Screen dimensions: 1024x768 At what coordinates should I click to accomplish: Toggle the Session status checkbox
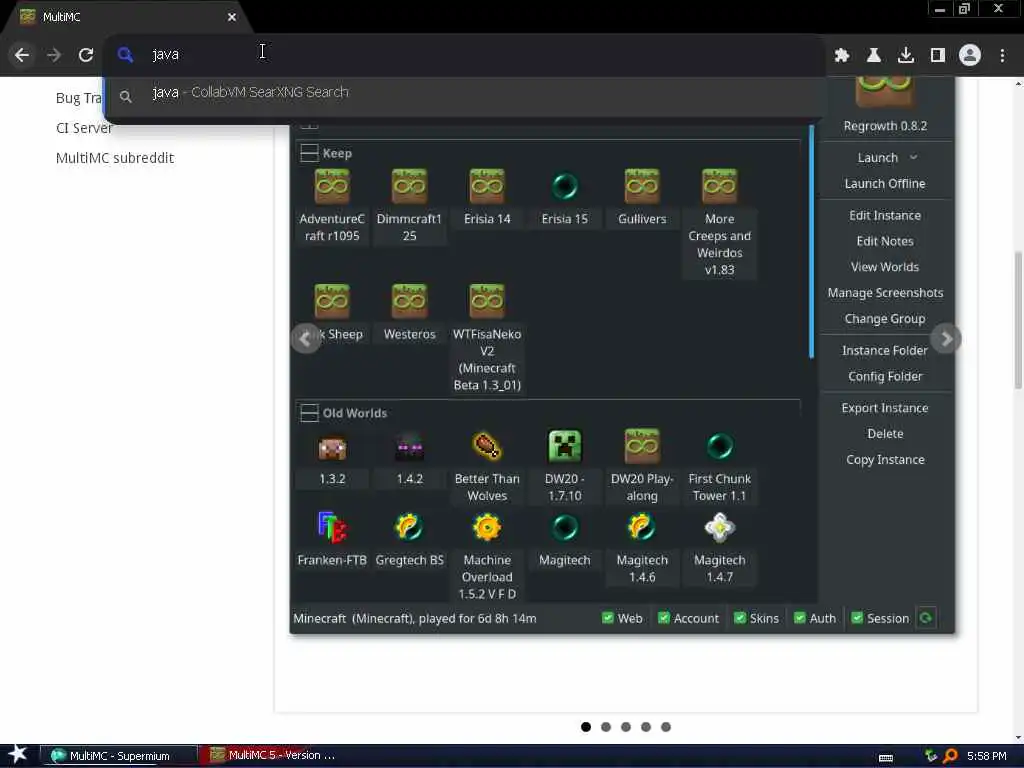tap(857, 618)
